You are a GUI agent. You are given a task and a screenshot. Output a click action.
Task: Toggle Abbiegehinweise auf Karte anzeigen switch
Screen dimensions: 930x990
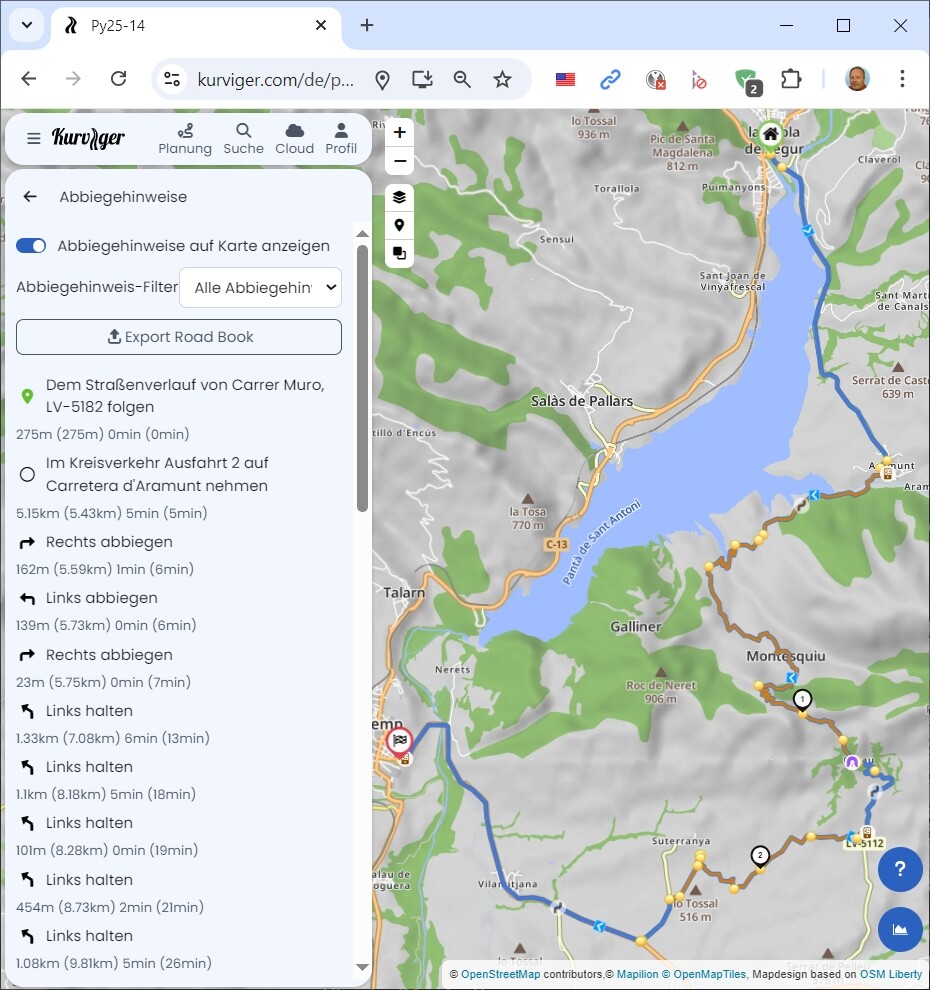[31, 246]
